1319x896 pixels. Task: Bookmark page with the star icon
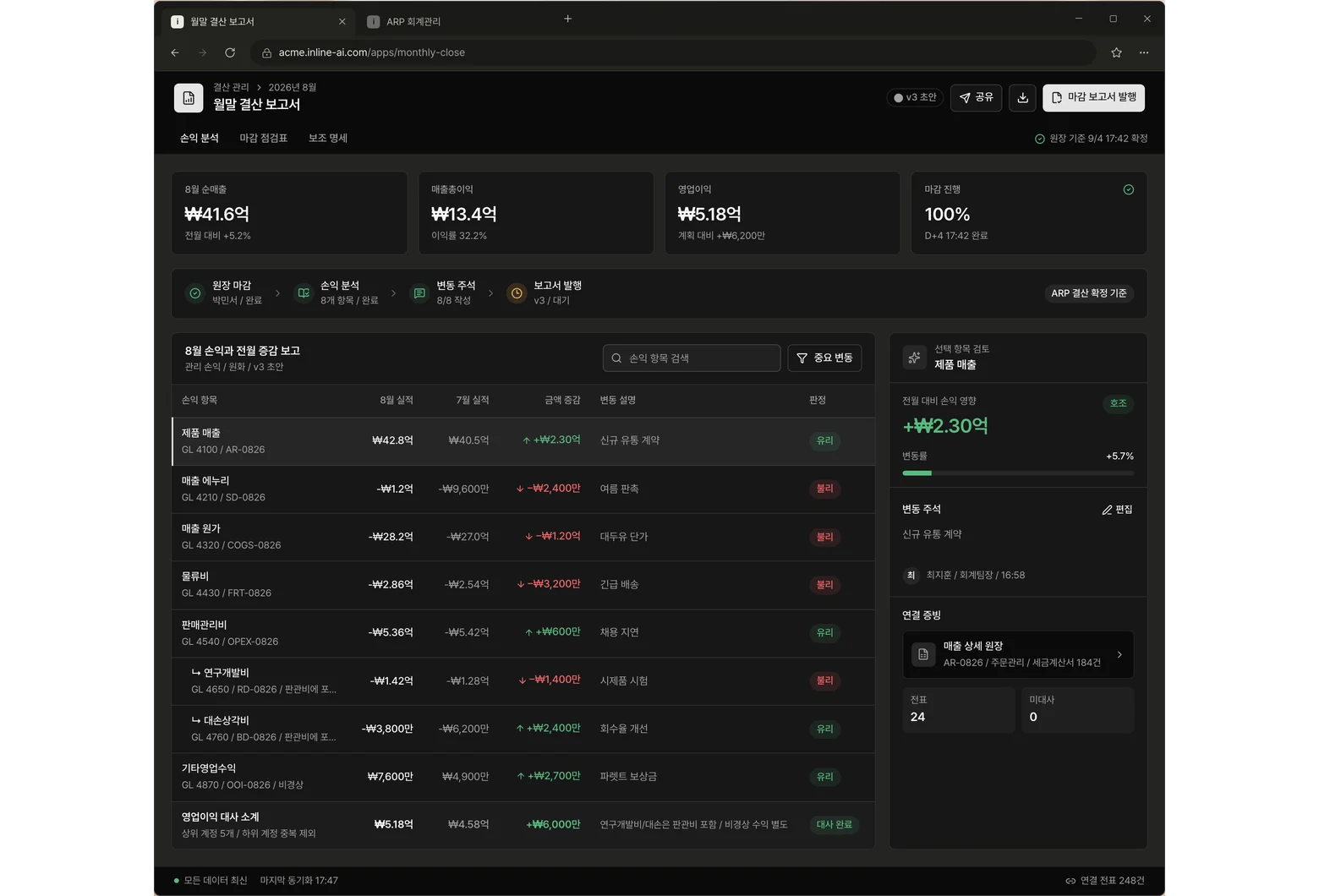pos(1116,52)
